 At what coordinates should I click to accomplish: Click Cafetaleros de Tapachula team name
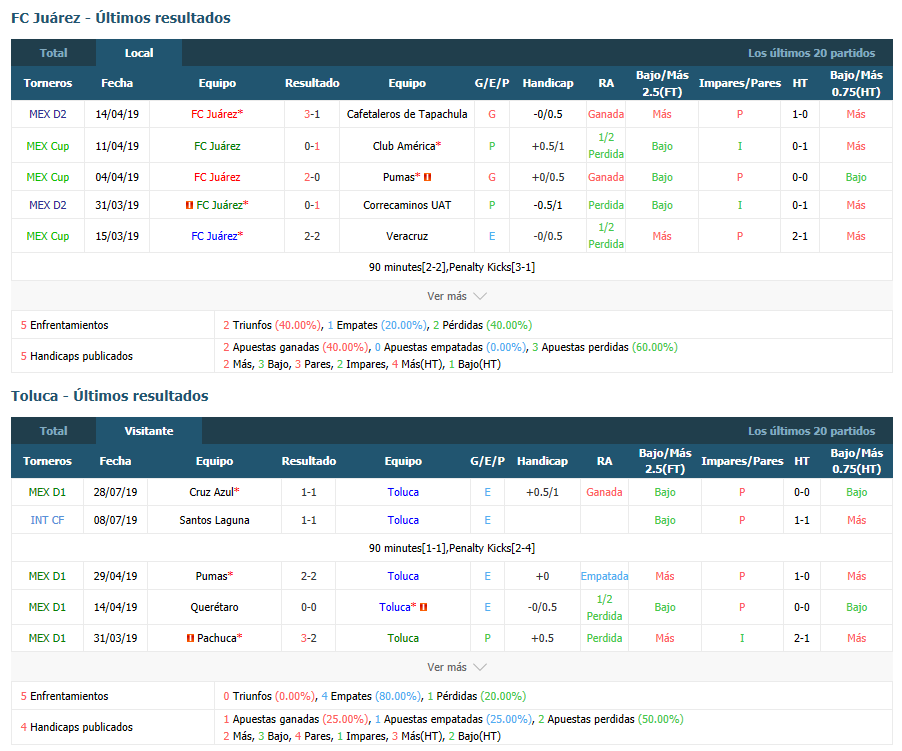click(407, 114)
